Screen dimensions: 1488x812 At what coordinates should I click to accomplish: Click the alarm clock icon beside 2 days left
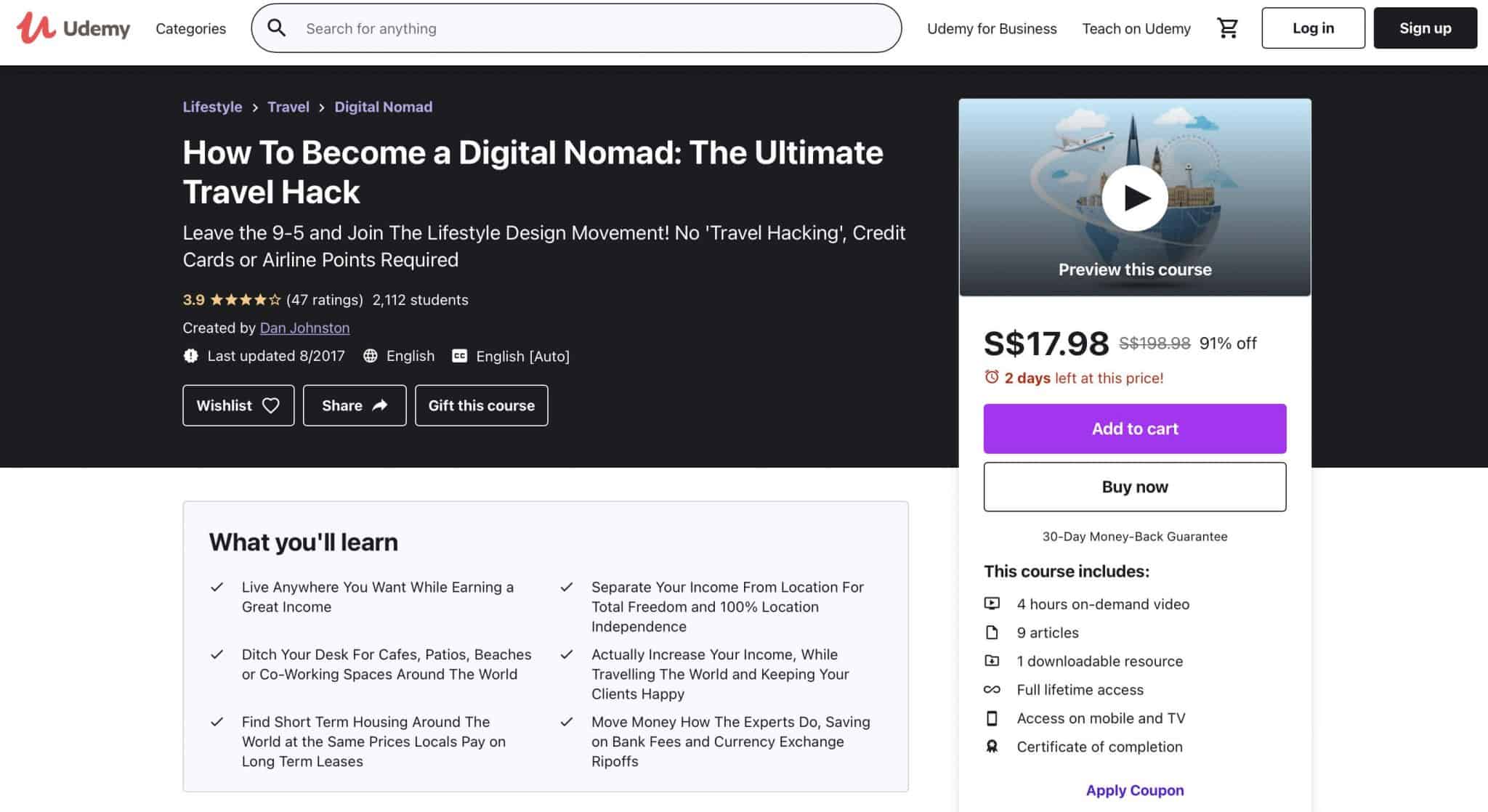[992, 377]
